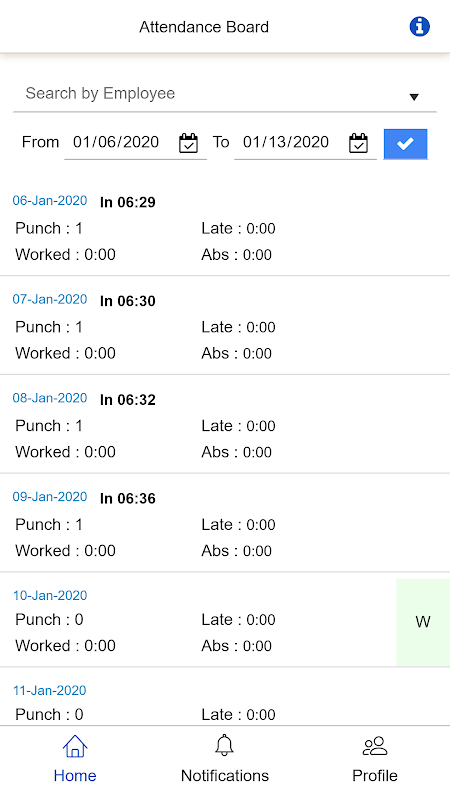Open the To date calendar icon
This screenshot has height=800, width=450.
[358, 143]
